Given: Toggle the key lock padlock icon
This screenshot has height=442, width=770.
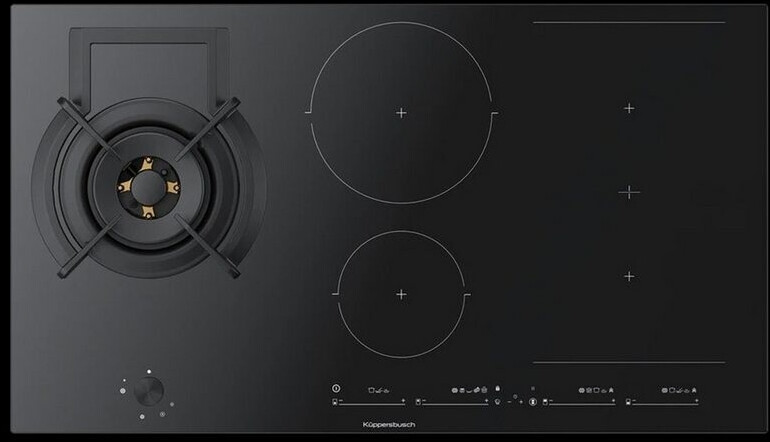Looking at the screenshot, I should (x=498, y=388).
